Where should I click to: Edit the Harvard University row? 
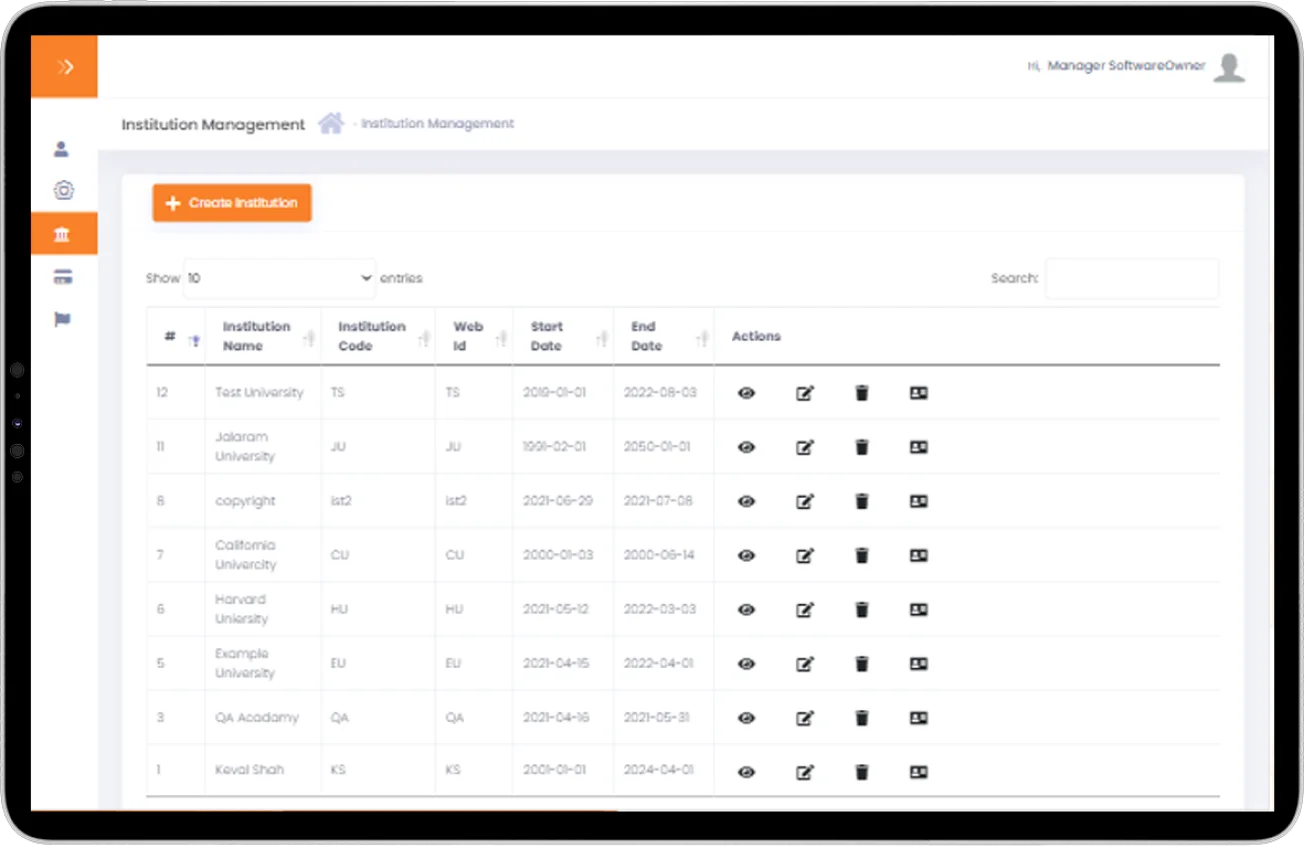click(x=804, y=609)
